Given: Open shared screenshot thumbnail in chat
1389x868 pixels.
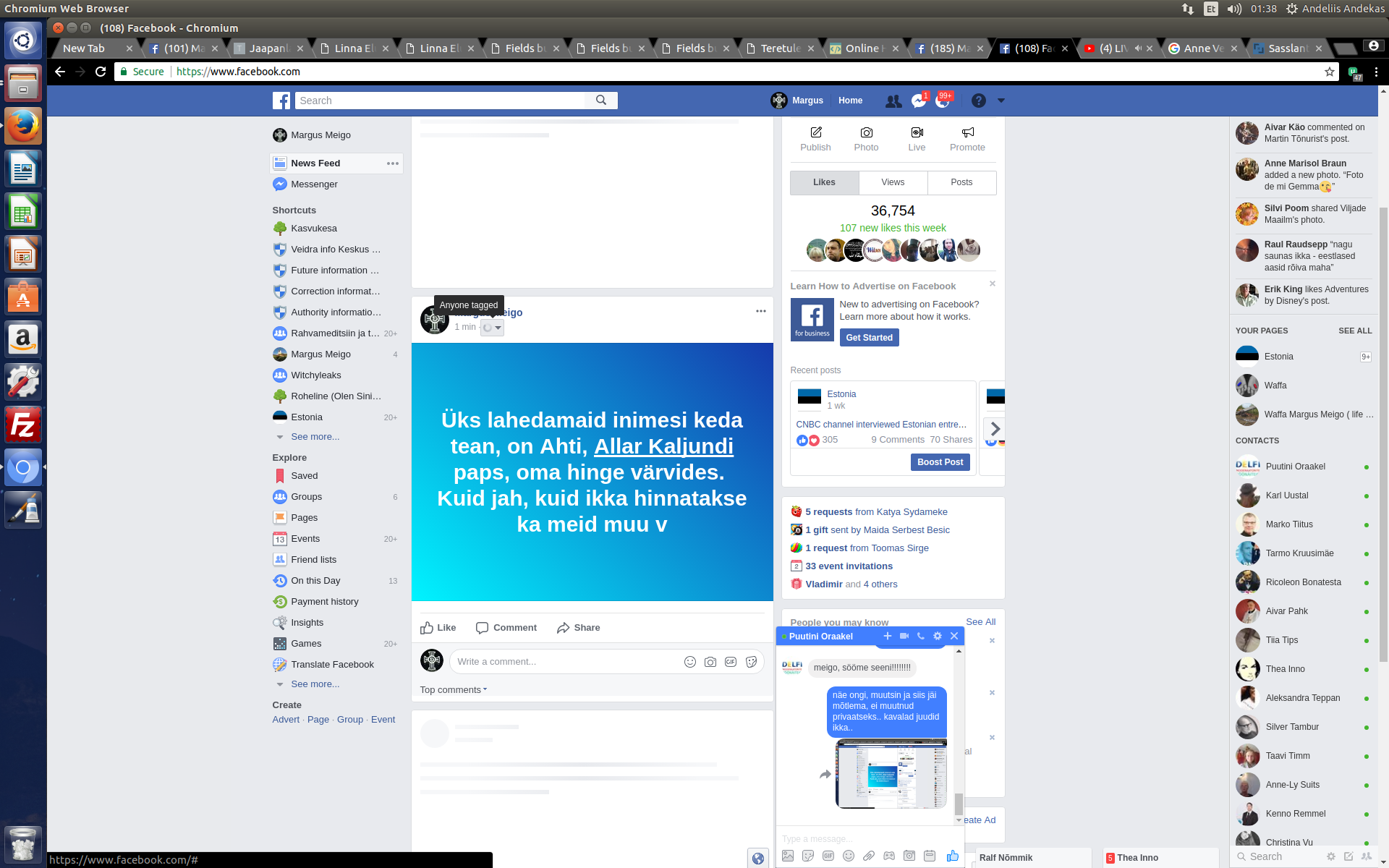Looking at the screenshot, I should tap(891, 773).
